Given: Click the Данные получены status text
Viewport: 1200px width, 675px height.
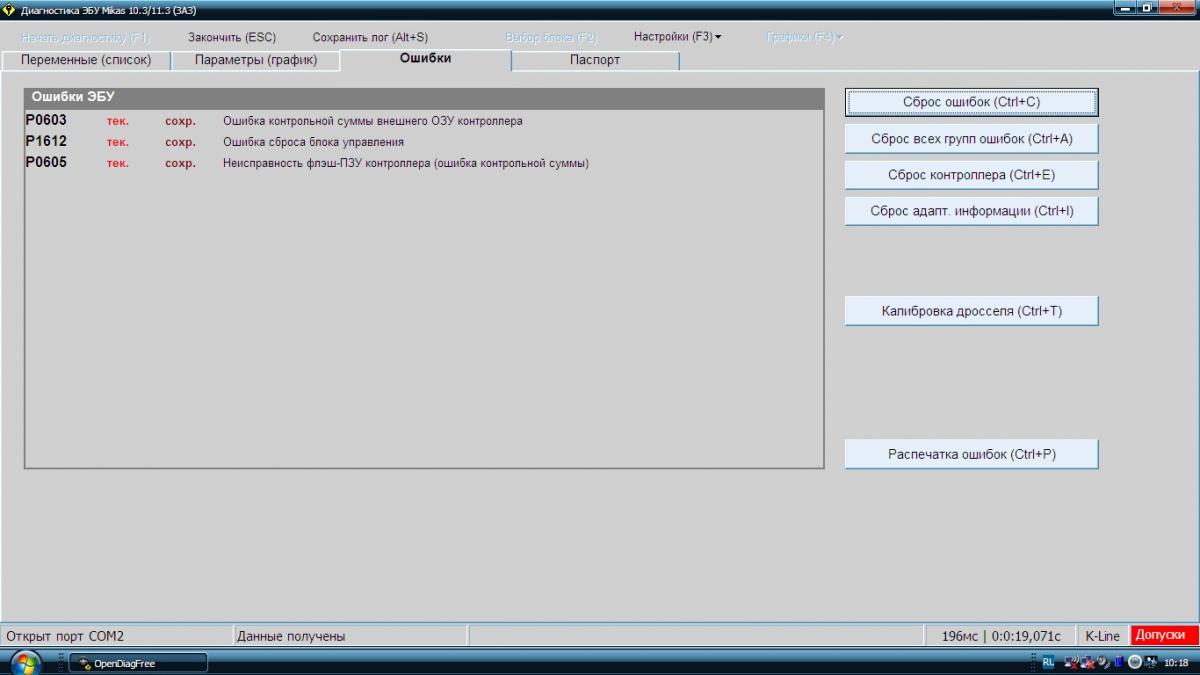Looking at the screenshot, I should coord(291,636).
